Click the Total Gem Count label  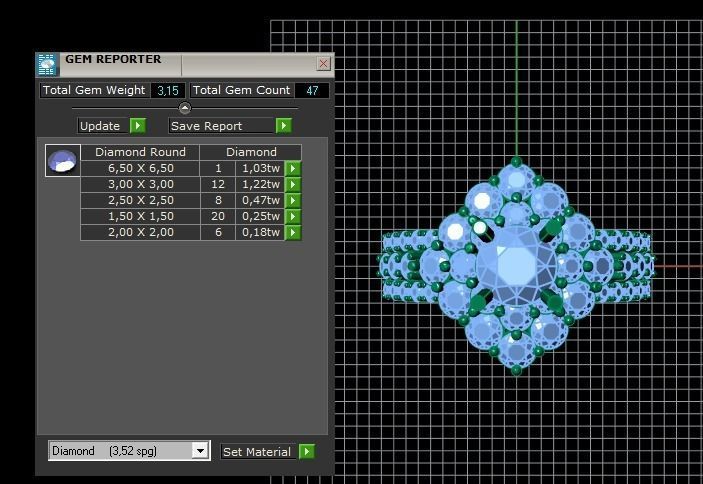[242, 91]
